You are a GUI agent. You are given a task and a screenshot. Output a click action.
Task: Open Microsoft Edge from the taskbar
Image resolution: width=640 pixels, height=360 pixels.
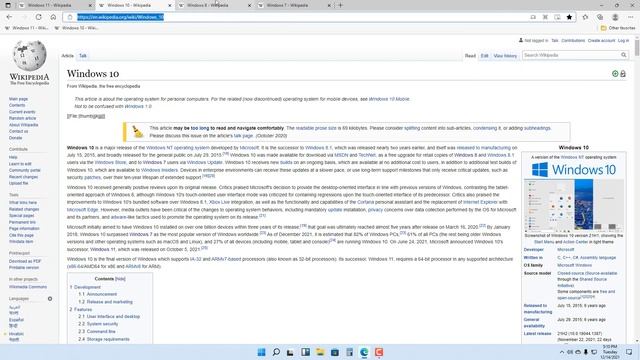click(x=364, y=352)
